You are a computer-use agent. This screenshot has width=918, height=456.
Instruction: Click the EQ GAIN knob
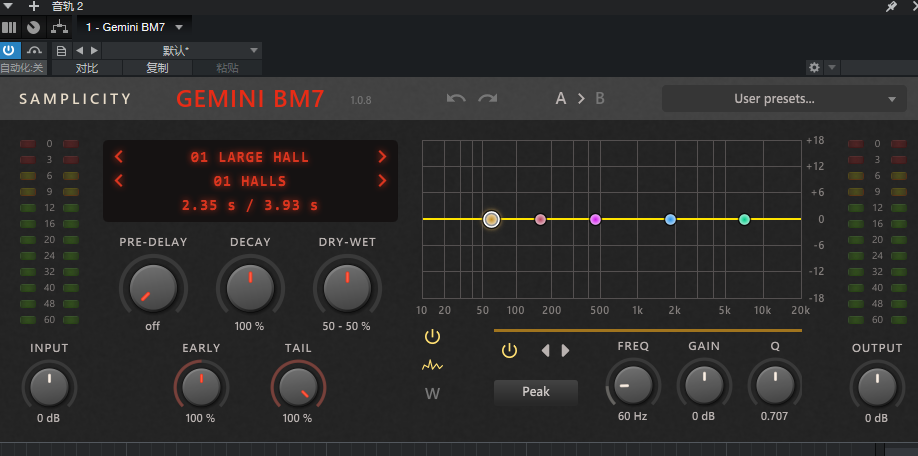(704, 385)
